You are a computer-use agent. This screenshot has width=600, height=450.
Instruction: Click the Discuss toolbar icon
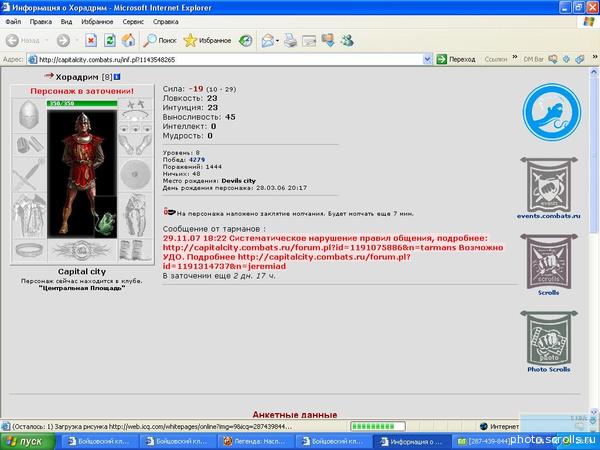click(x=328, y=40)
